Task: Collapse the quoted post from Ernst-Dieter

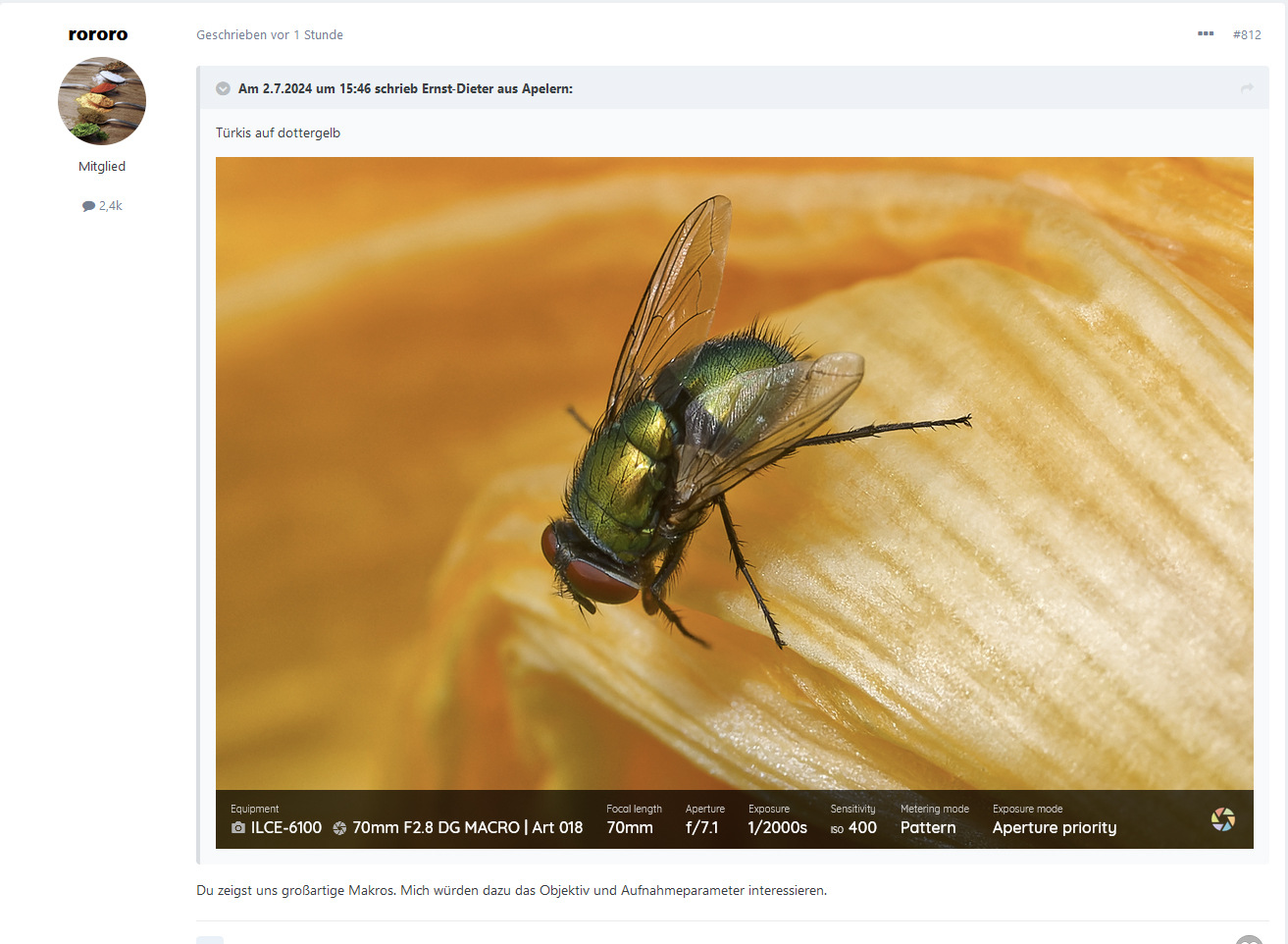Action: tap(224, 88)
